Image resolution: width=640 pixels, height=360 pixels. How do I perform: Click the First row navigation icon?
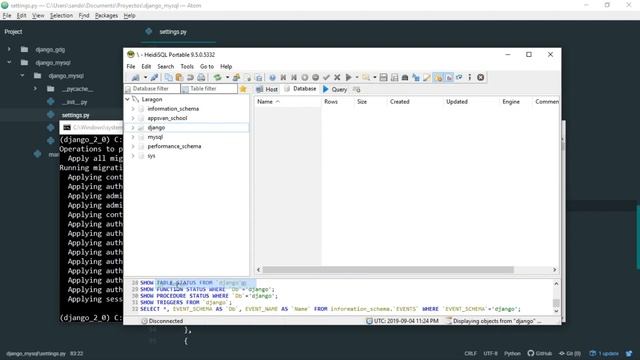[x=283, y=77]
